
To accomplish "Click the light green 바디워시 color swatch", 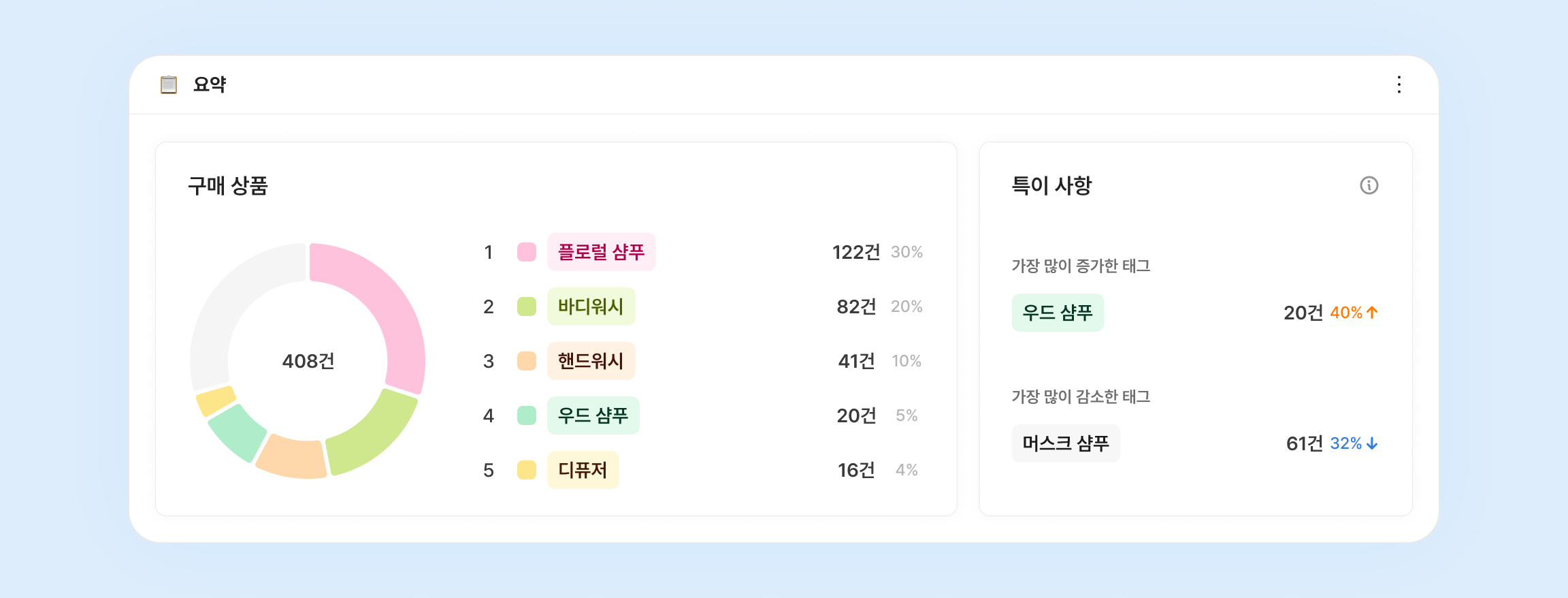I will [x=527, y=306].
